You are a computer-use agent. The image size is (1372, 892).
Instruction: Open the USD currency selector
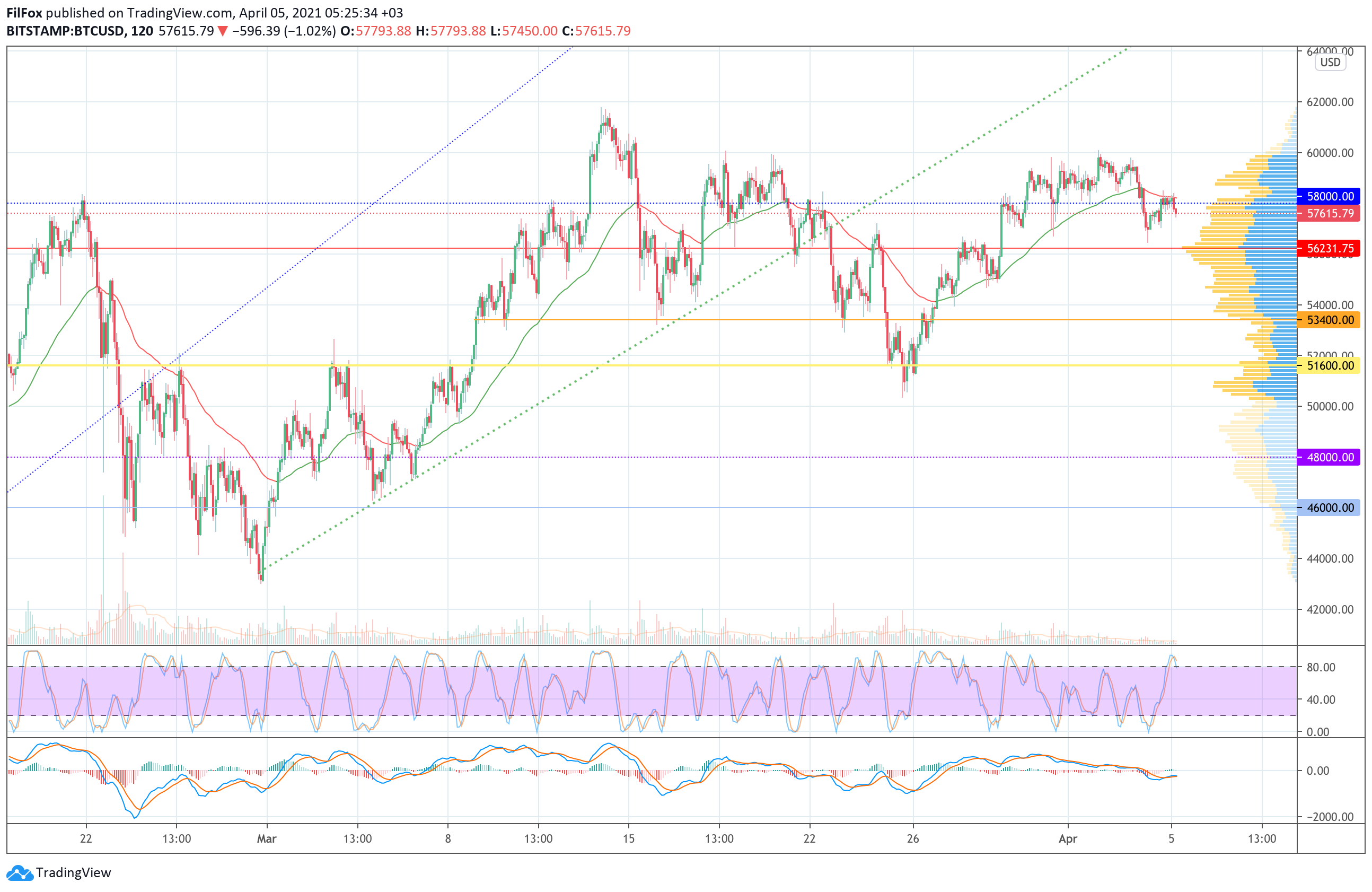[1330, 62]
